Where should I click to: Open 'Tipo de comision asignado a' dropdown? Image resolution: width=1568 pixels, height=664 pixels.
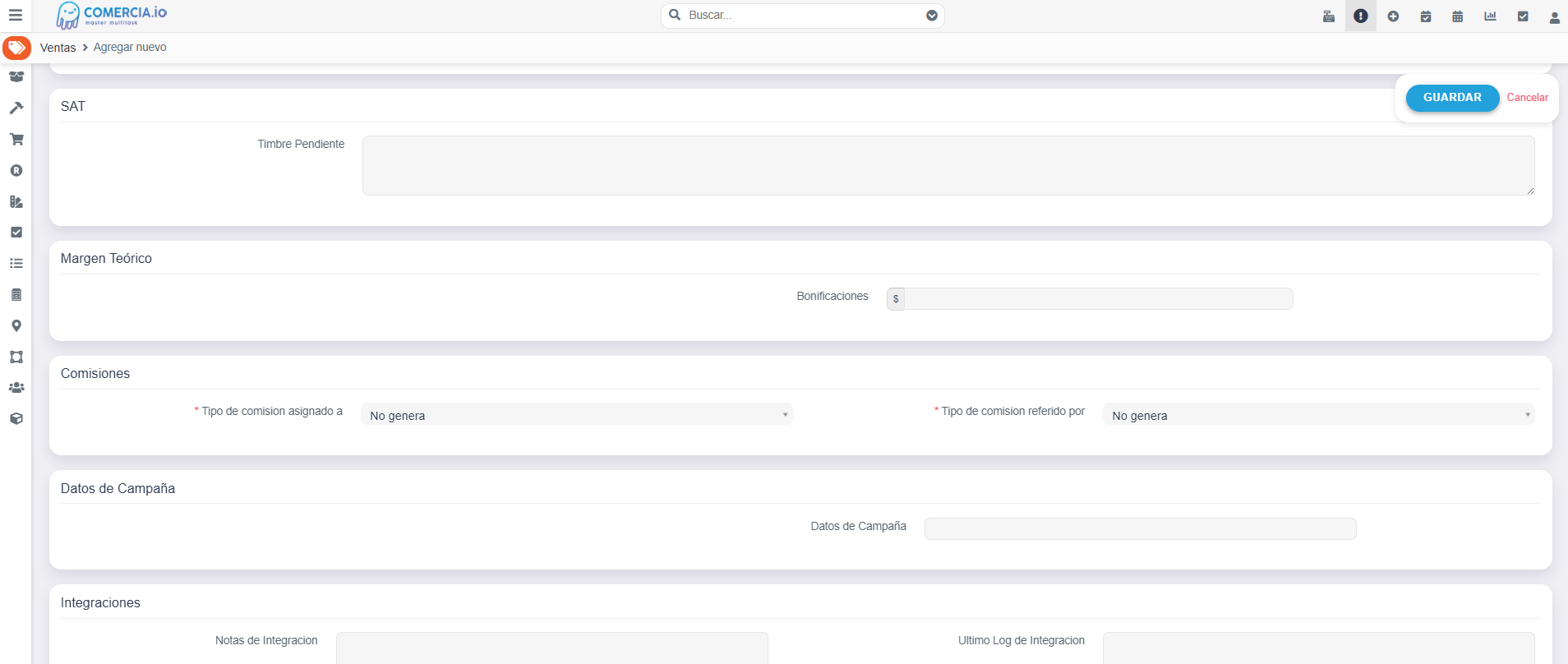coord(577,414)
